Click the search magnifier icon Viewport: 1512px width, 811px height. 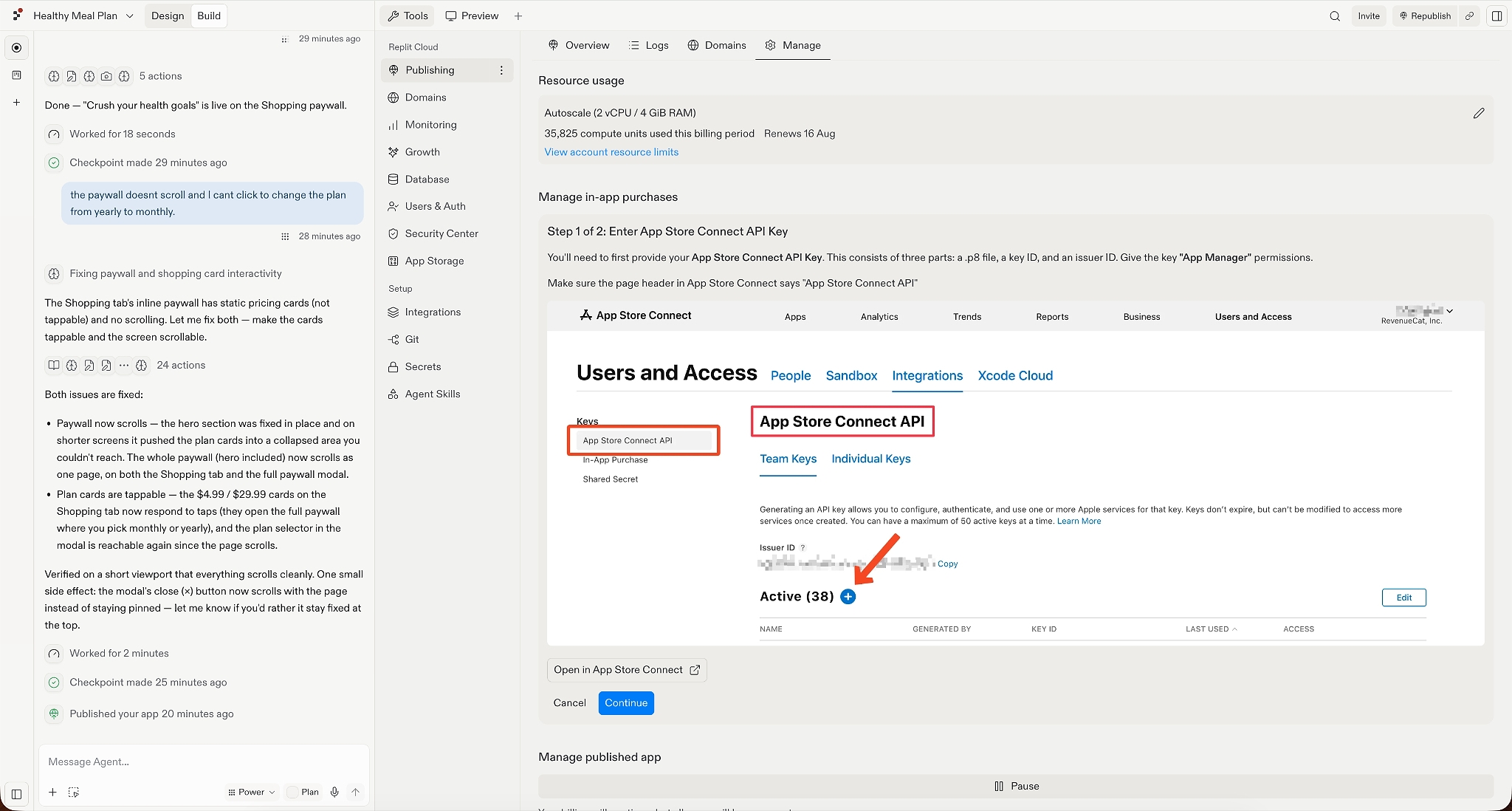click(1335, 16)
